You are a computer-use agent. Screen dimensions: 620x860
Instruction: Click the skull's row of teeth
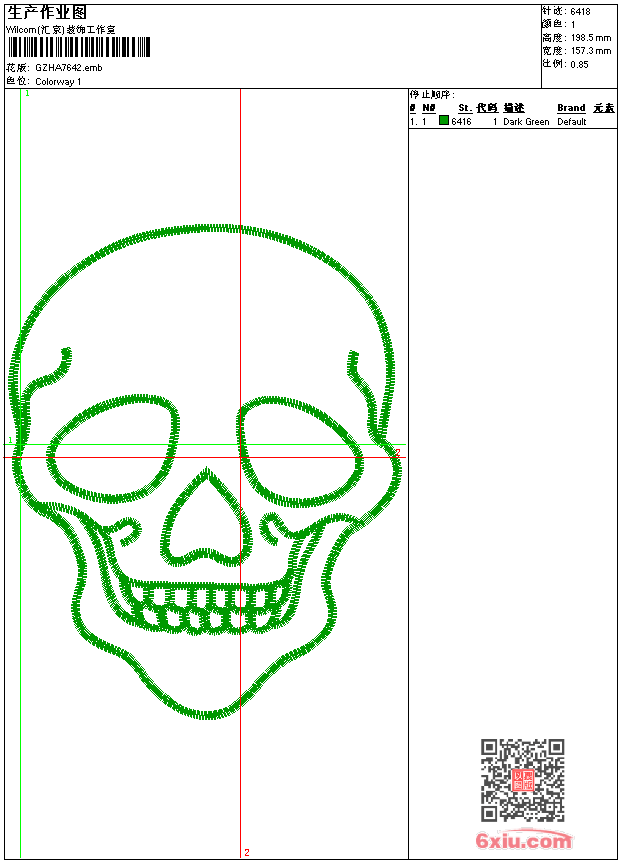coord(211,609)
